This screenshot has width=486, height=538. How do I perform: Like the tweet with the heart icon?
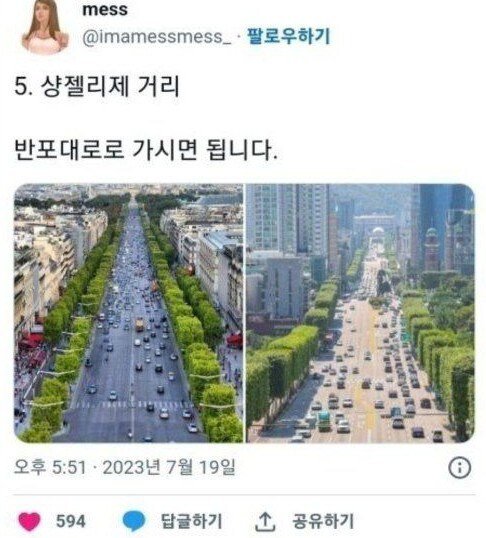tap(29, 521)
